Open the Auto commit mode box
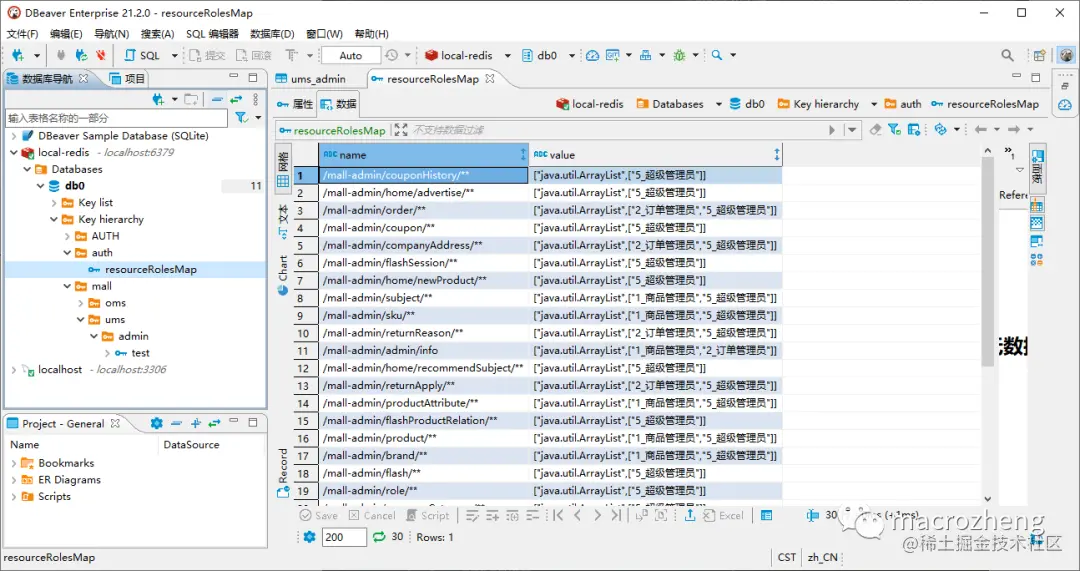1080x571 pixels. pos(351,55)
